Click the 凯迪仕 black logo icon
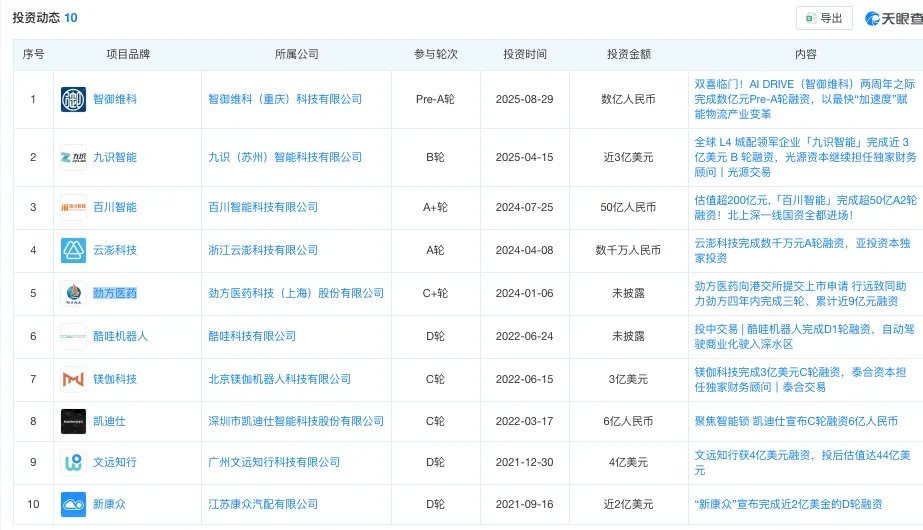The height and width of the screenshot is (530, 923). [x=73, y=422]
